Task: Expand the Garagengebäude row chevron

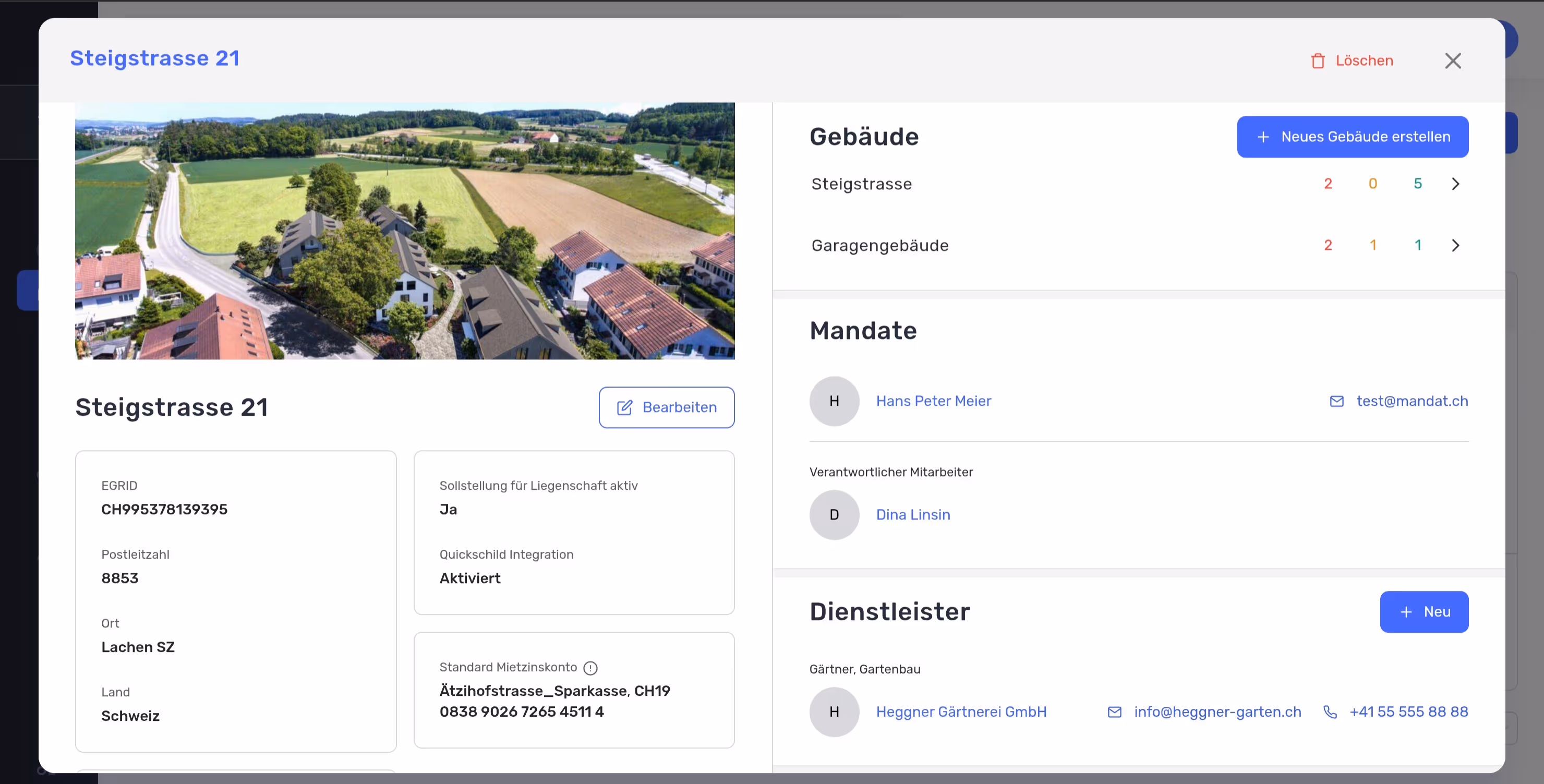Action: point(1455,245)
